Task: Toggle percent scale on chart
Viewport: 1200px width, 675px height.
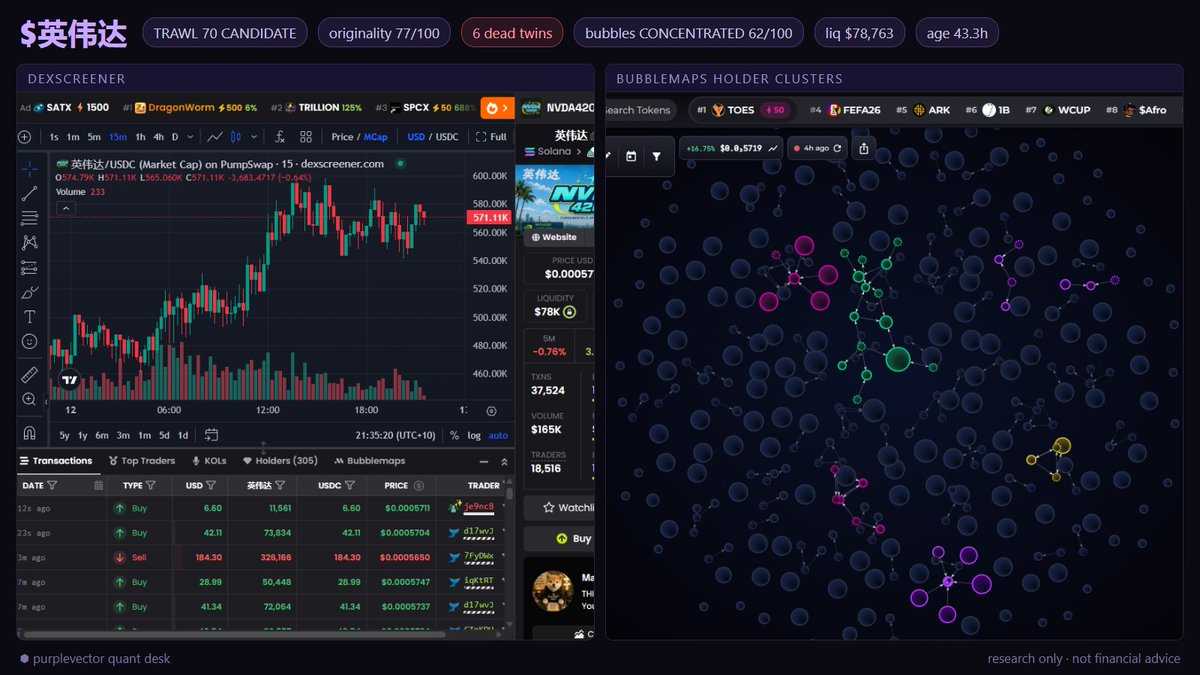Action: click(454, 435)
